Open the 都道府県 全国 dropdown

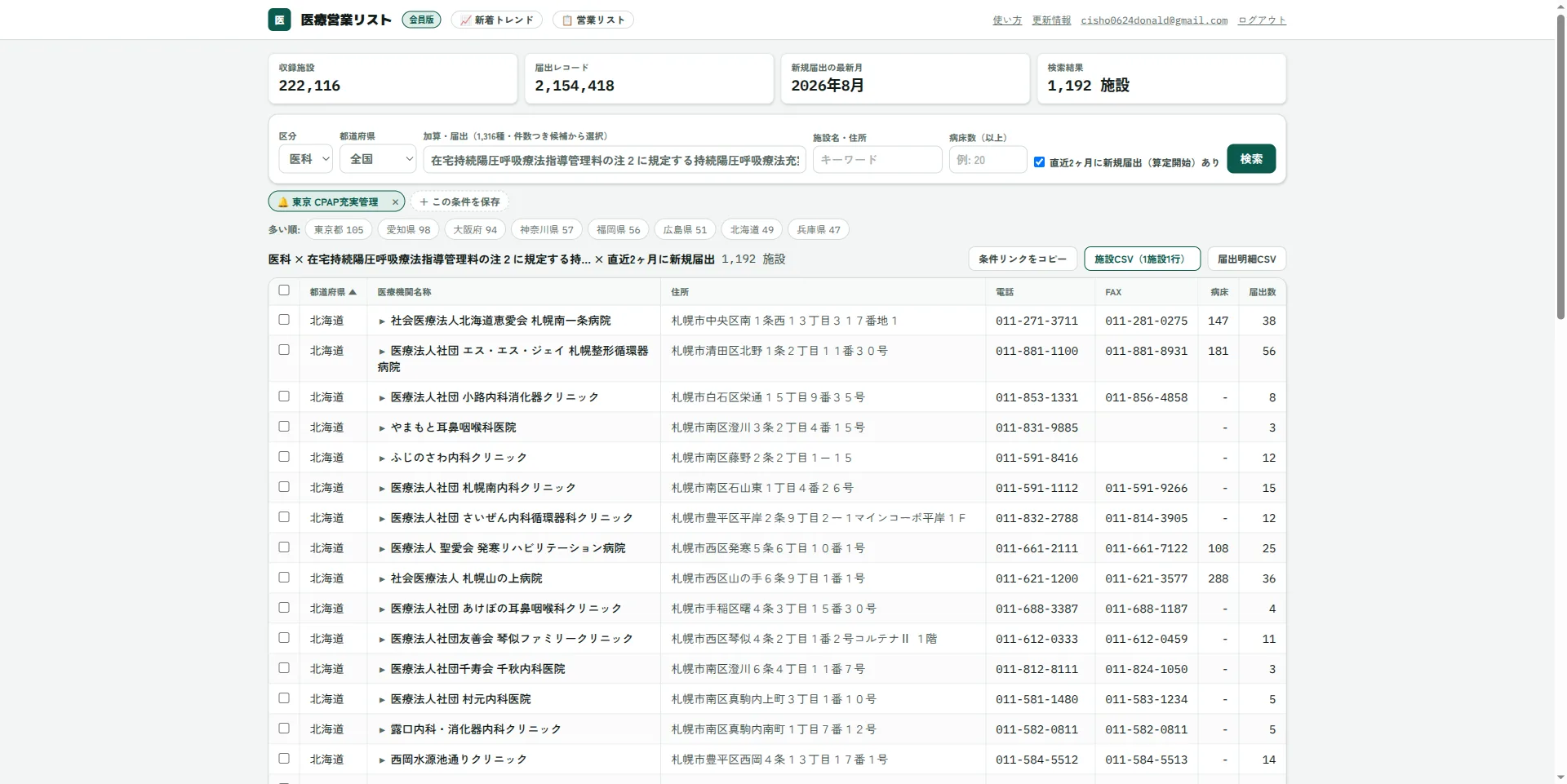[x=378, y=159]
